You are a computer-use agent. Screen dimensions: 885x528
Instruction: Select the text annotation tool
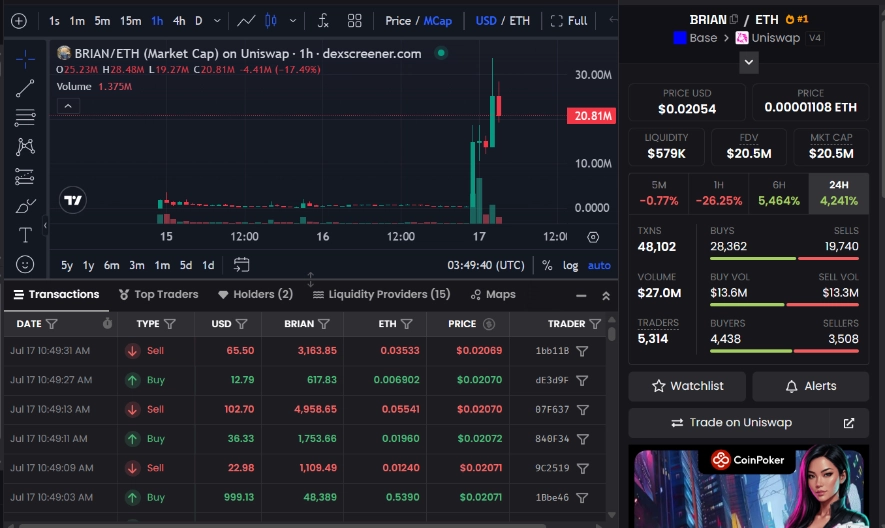25,235
